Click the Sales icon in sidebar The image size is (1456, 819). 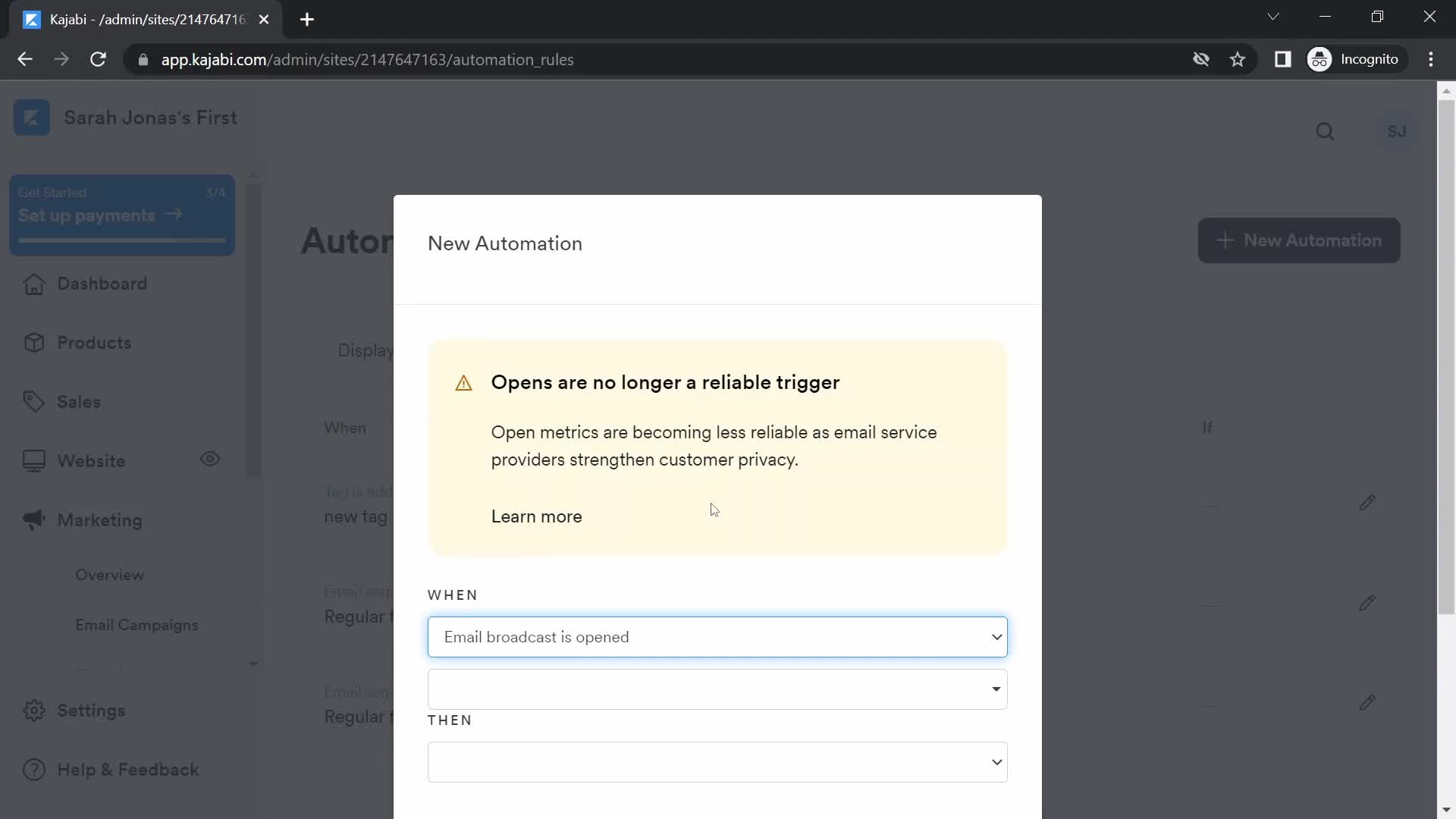(x=33, y=401)
